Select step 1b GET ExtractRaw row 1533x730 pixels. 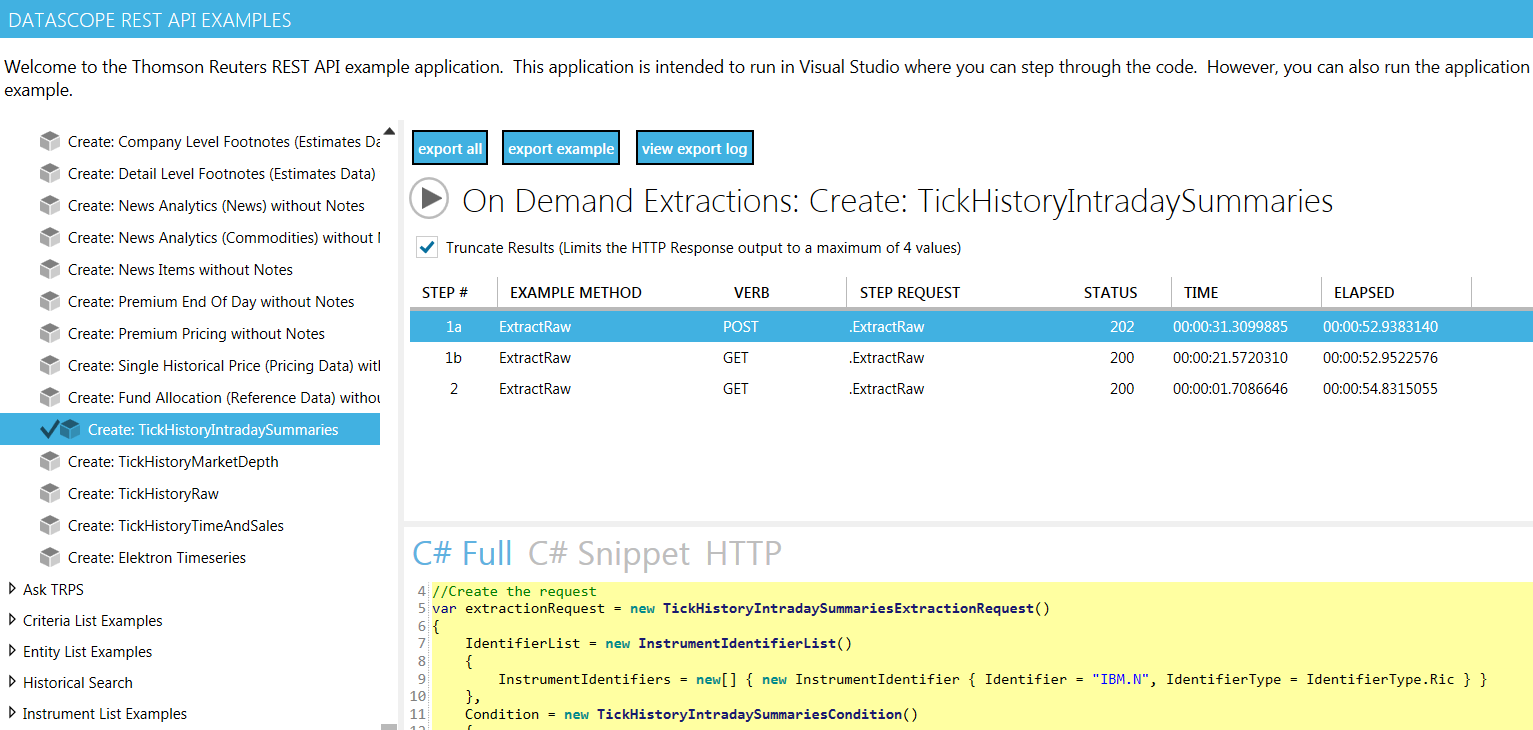[x=971, y=358]
